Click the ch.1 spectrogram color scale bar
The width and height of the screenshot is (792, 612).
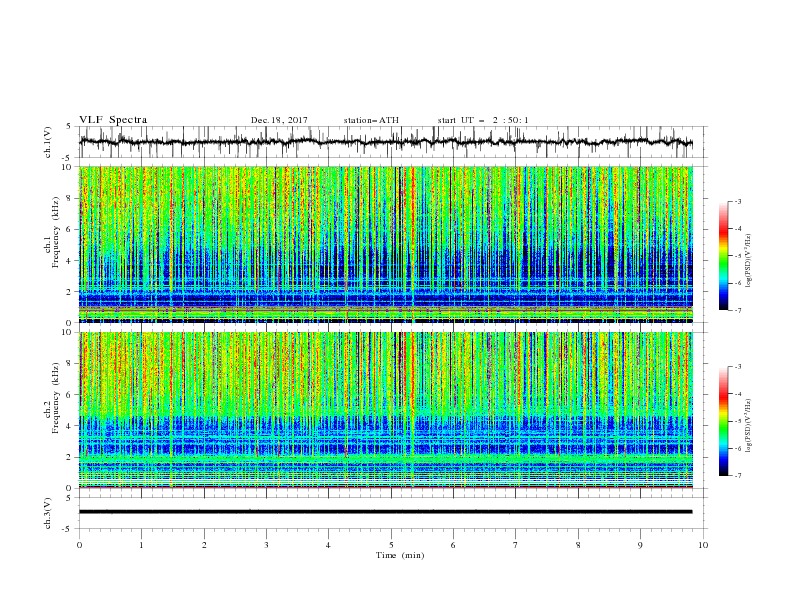[x=723, y=256]
